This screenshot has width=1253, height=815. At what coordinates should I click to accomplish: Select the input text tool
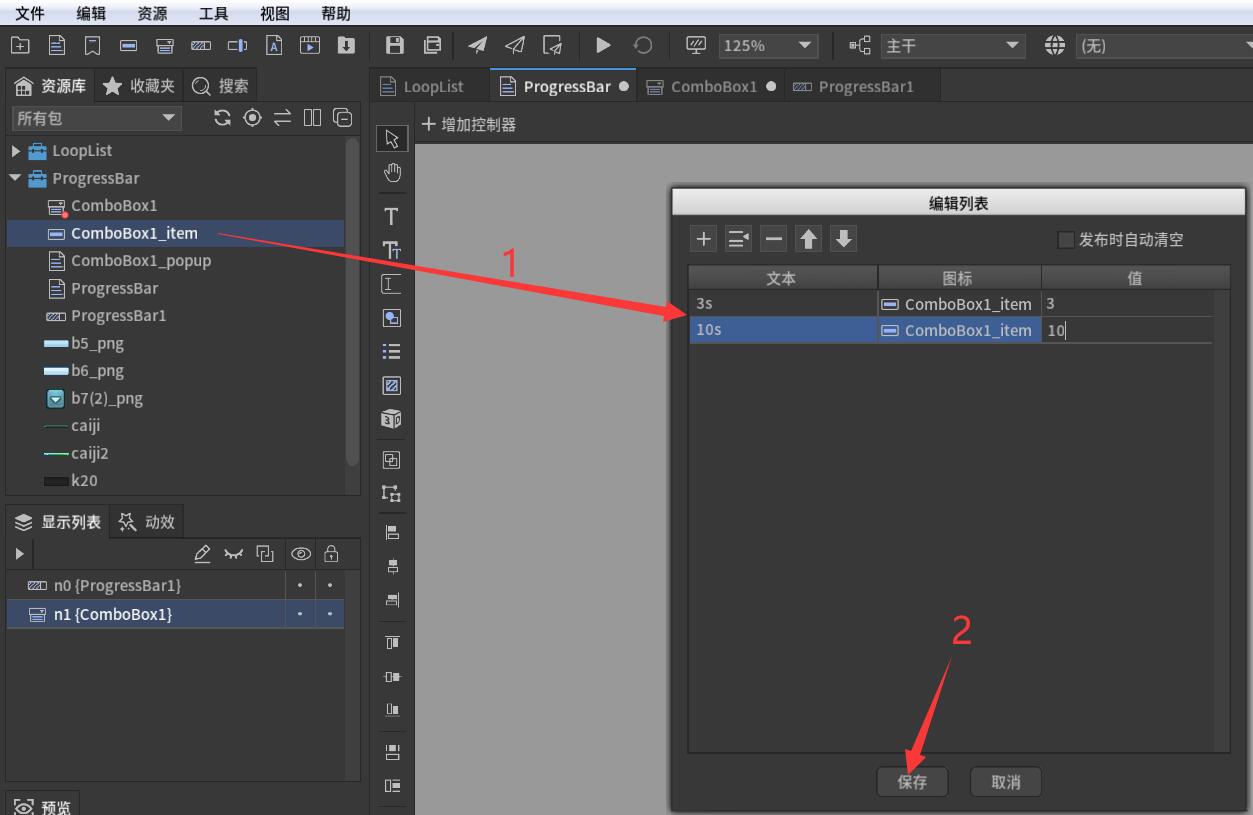(392, 284)
